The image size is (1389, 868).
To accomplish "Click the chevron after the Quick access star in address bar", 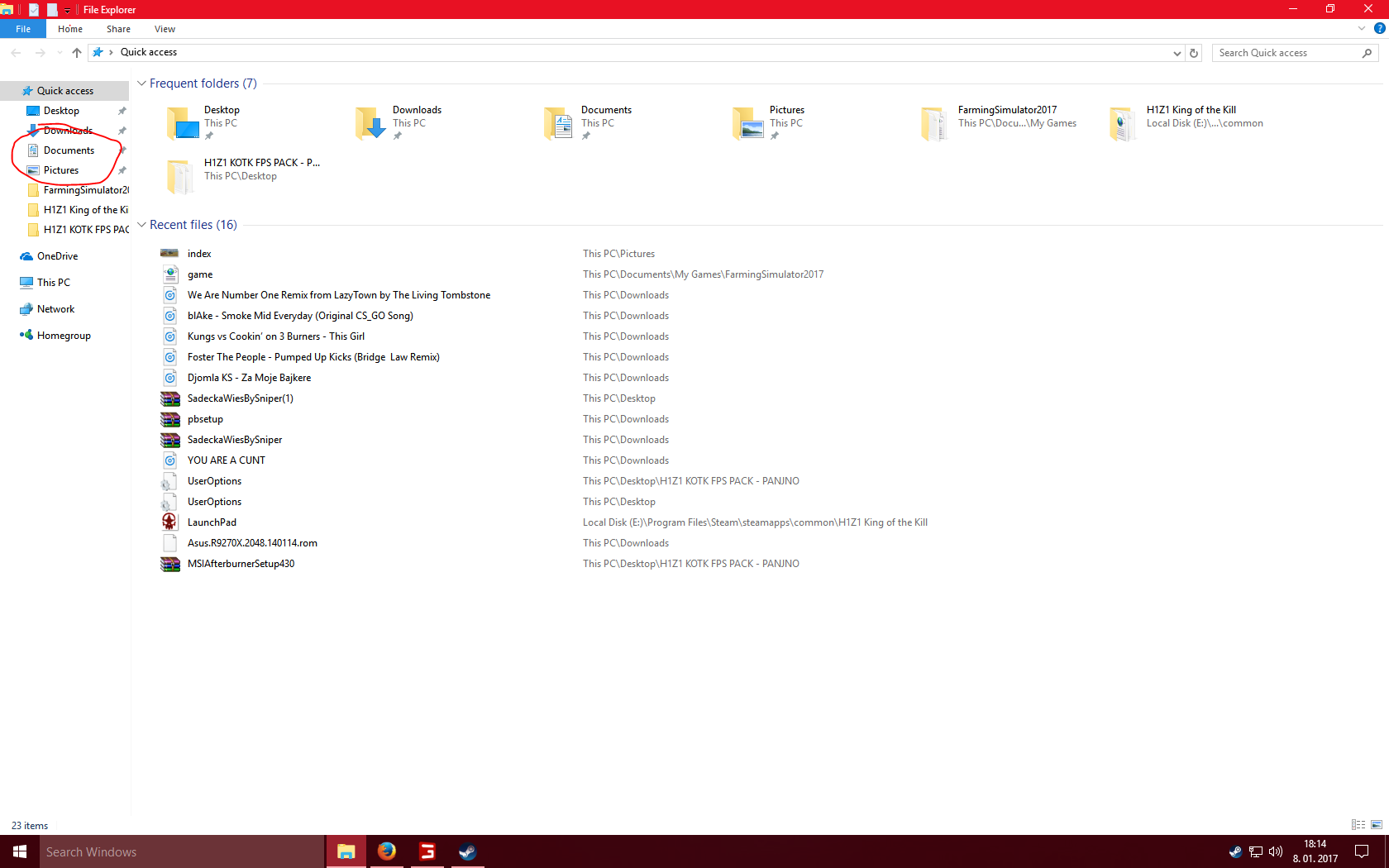I will 111,52.
